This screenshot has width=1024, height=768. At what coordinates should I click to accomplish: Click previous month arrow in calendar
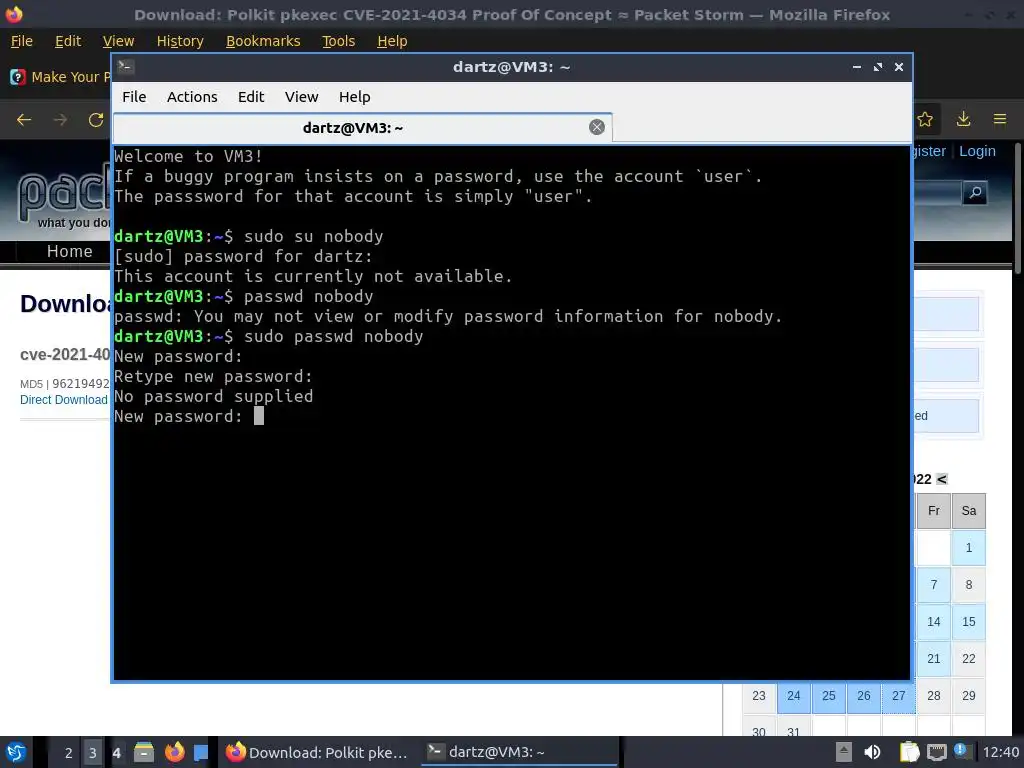(942, 479)
